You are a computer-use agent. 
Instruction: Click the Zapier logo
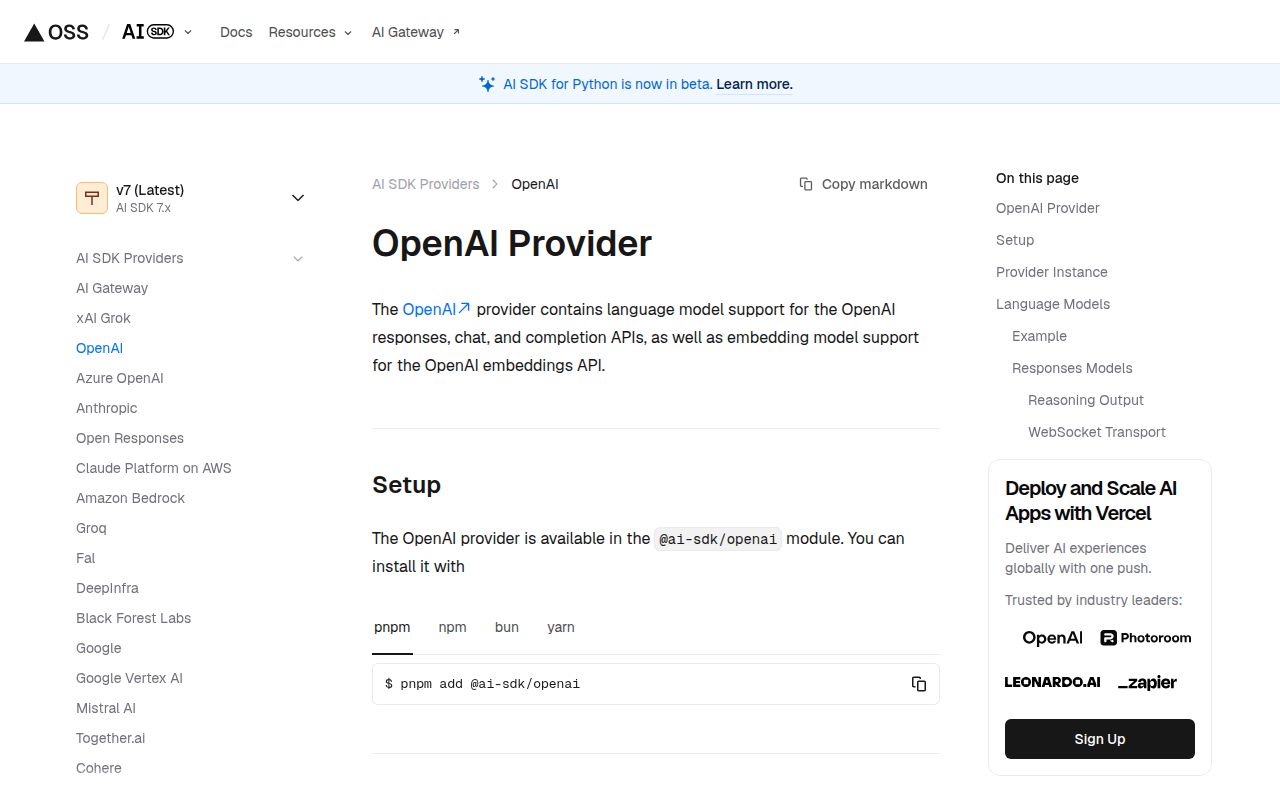pyautogui.click(x=1147, y=682)
